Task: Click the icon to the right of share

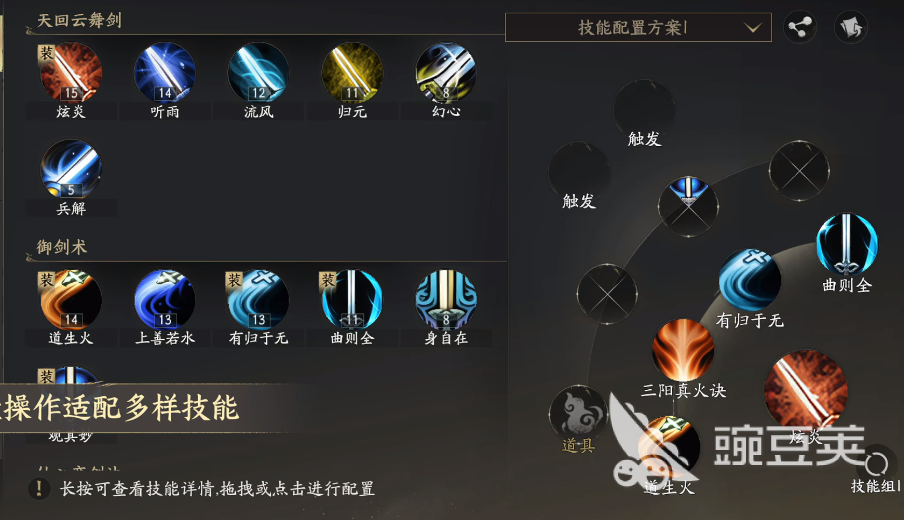Action: (x=850, y=27)
